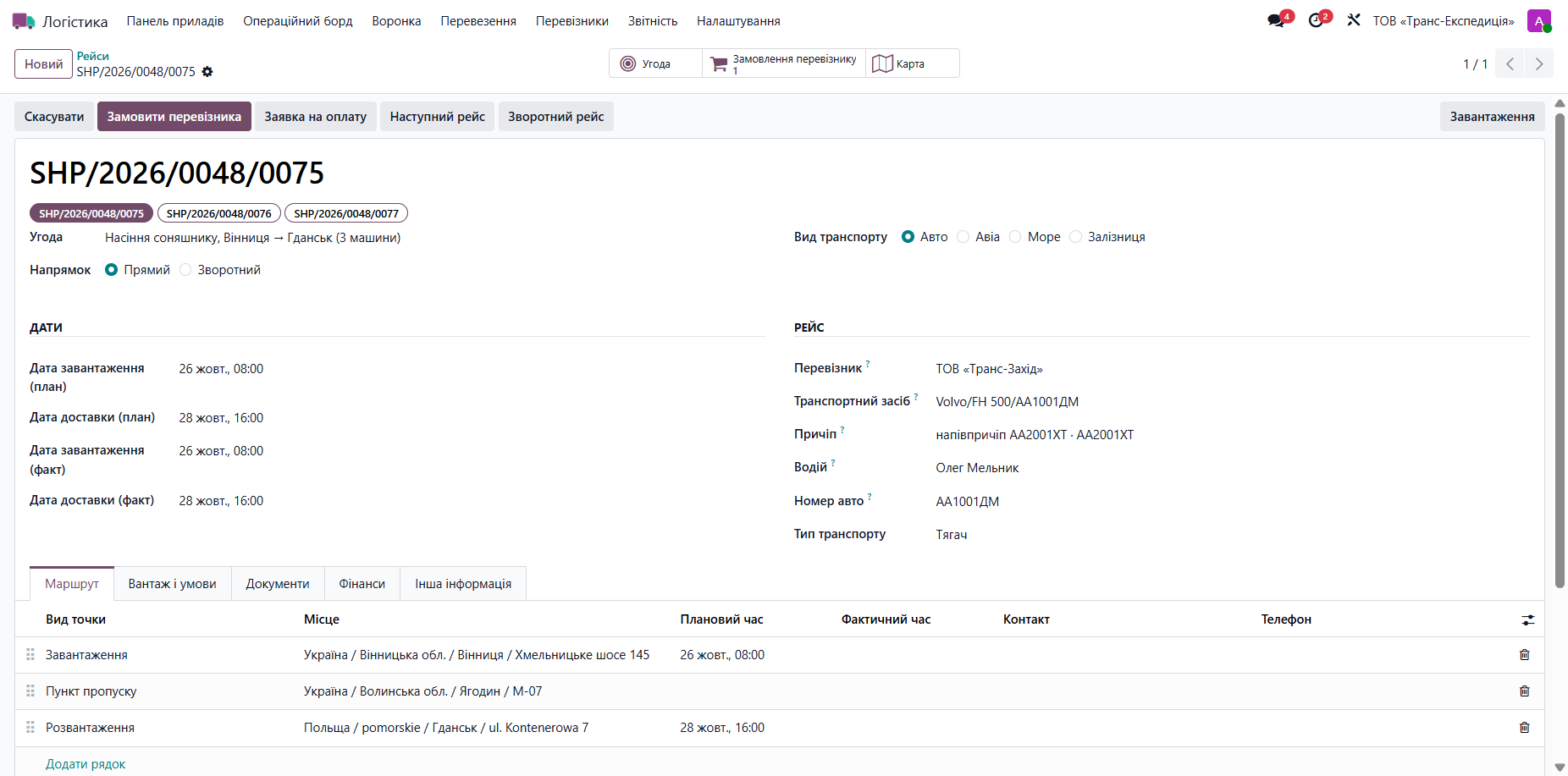Screen dimensions: 1568x776
Task: Select the Авіа transport type
Action: pyautogui.click(x=963, y=237)
